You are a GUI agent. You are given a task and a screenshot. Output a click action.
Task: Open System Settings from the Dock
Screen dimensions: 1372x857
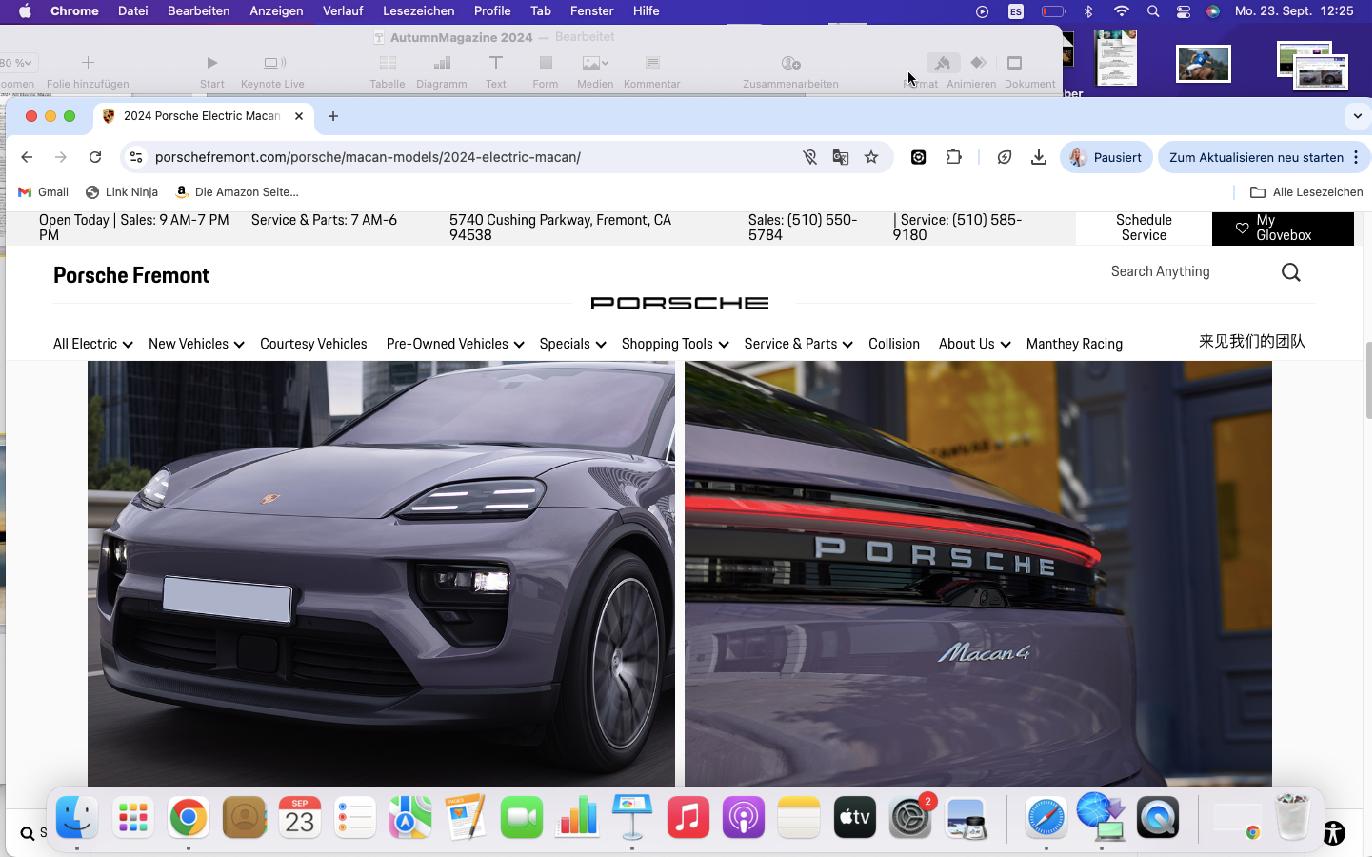pyautogui.click(x=910, y=818)
